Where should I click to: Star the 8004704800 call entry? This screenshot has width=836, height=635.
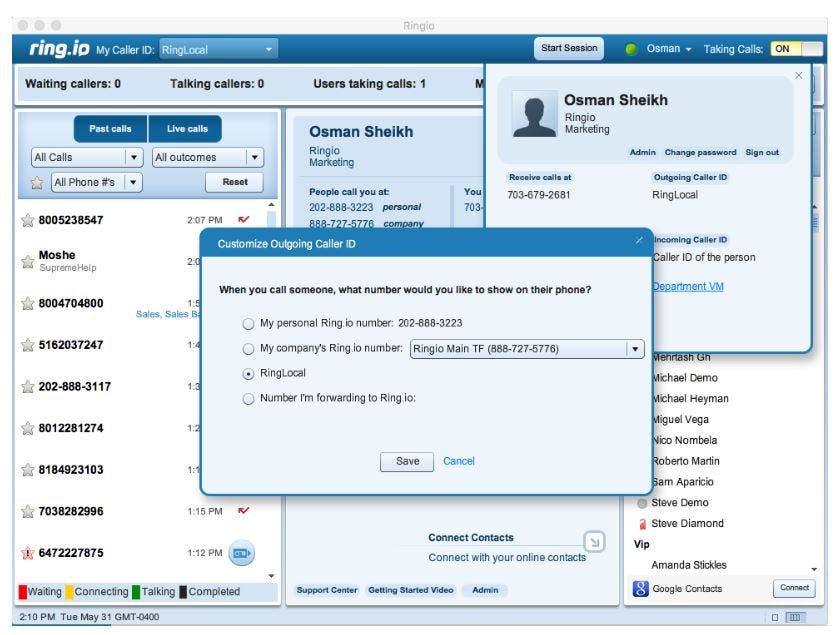tap(28, 303)
